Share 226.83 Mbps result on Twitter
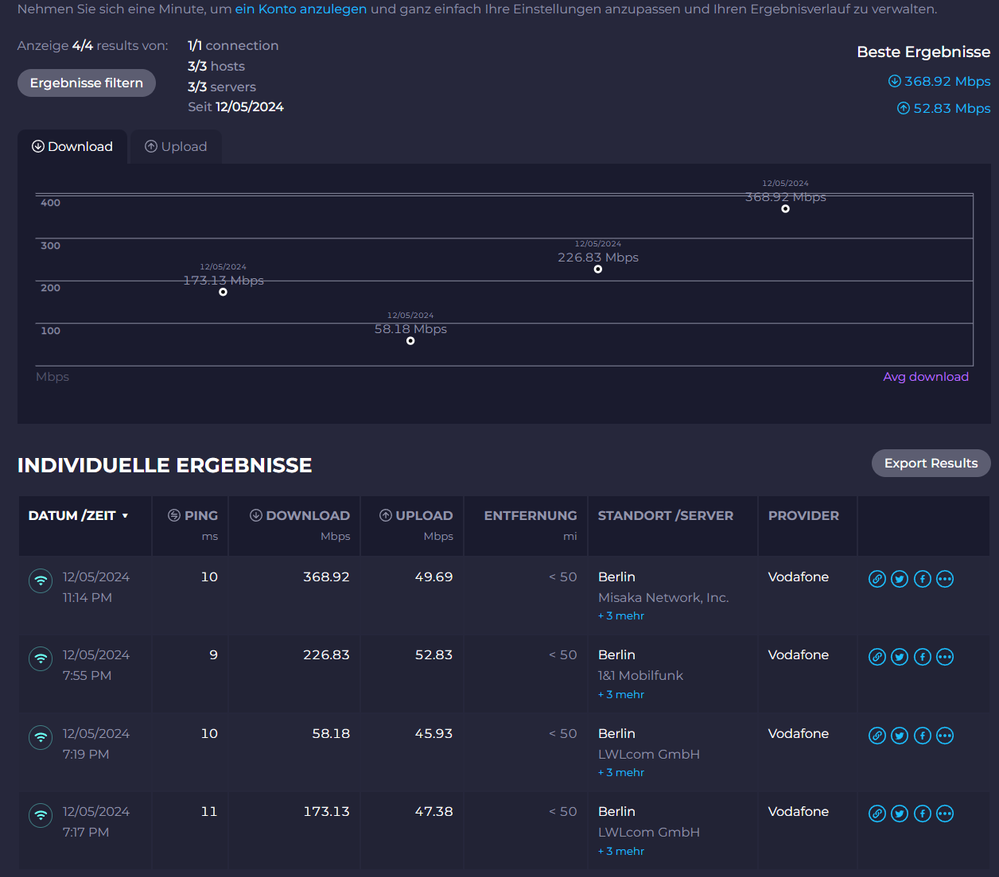The width and height of the screenshot is (999, 877). tap(900, 657)
